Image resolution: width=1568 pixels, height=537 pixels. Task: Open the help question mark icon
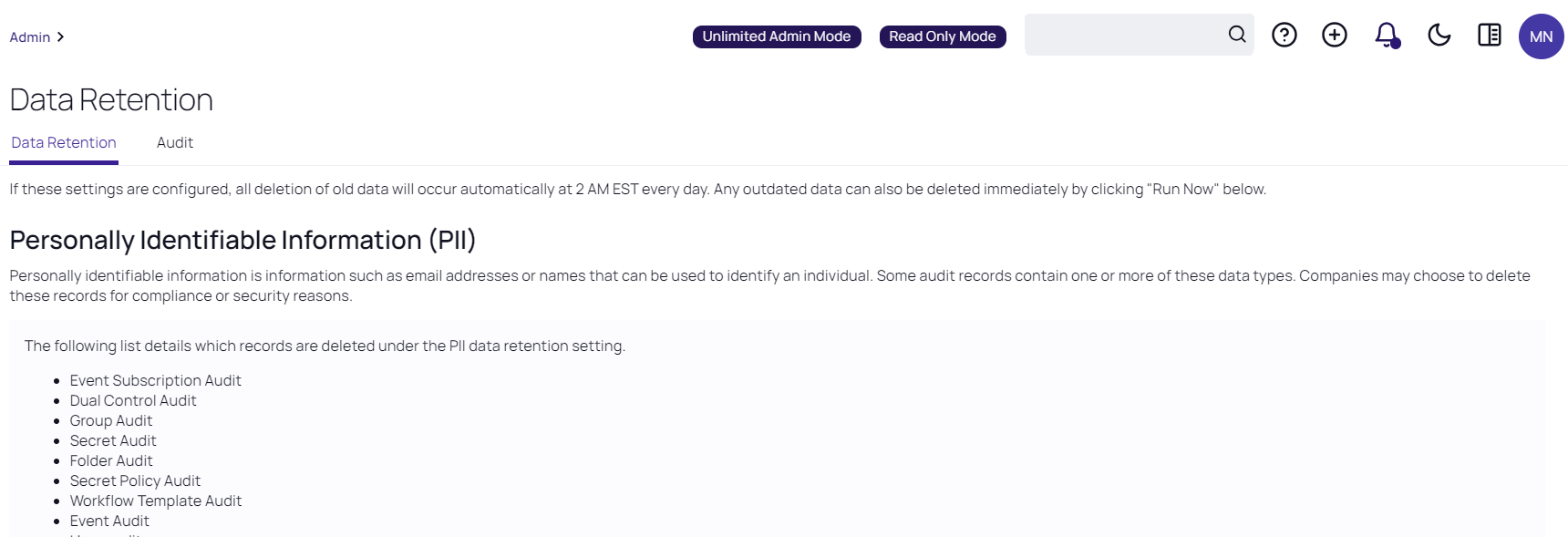1284,36
